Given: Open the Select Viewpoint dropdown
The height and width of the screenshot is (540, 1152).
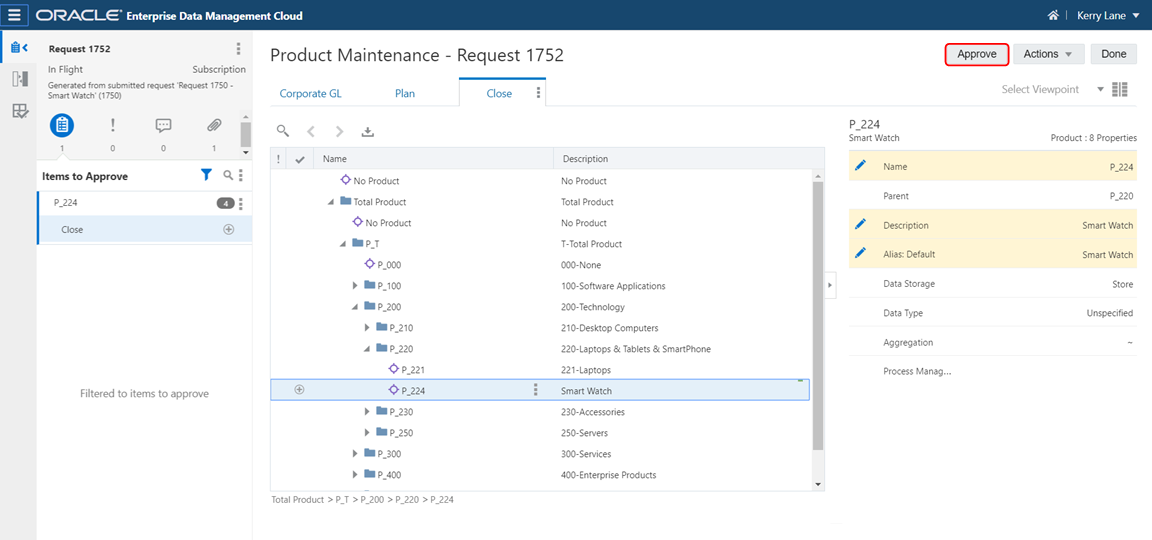Looking at the screenshot, I should point(1052,89).
